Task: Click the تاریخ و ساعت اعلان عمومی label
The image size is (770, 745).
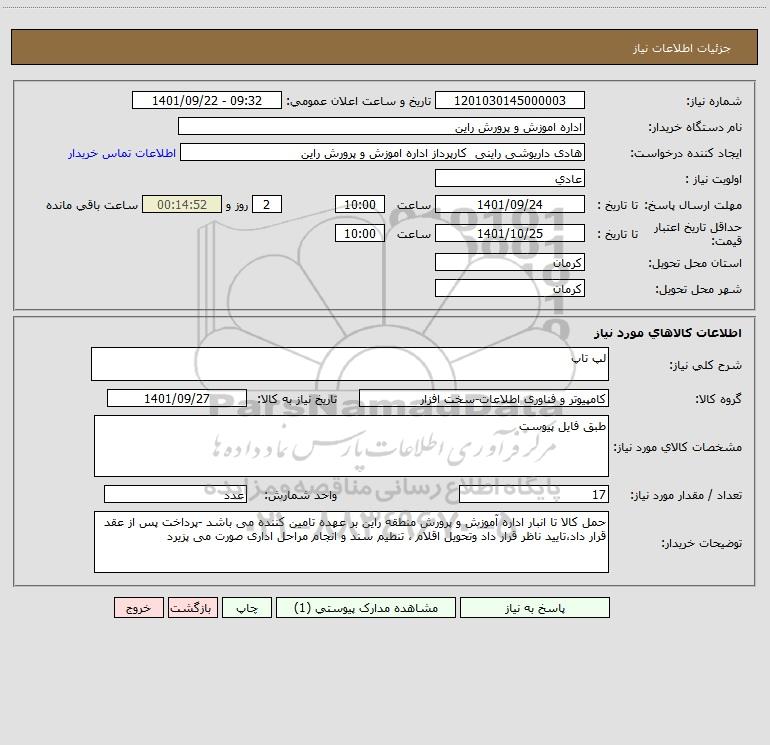Action: tap(358, 101)
